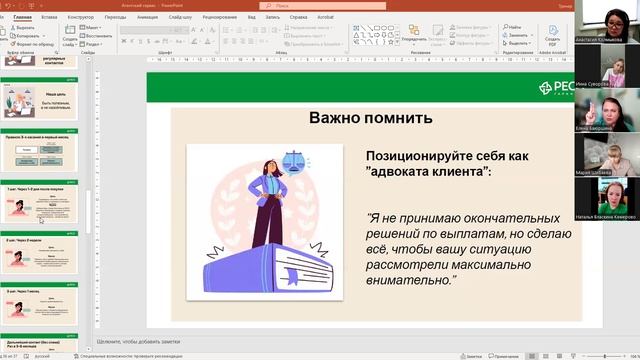
Task: Open Comments (Примечания) from the status bar
Action: (x=503, y=356)
